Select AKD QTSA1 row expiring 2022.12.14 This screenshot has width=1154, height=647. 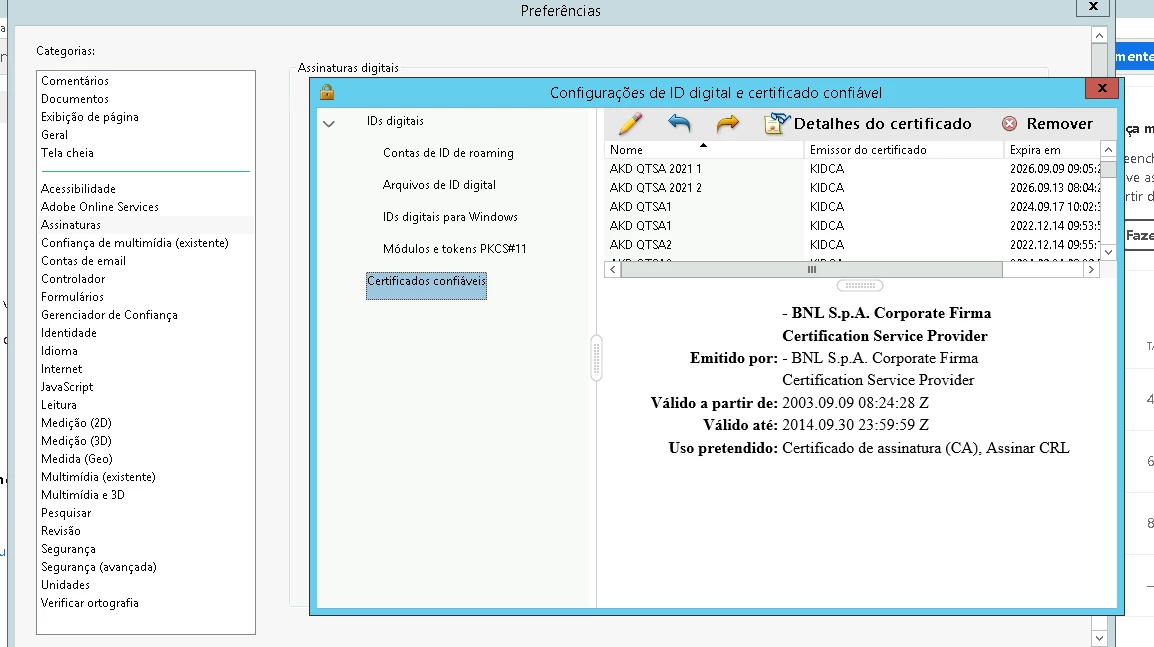coord(852,226)
